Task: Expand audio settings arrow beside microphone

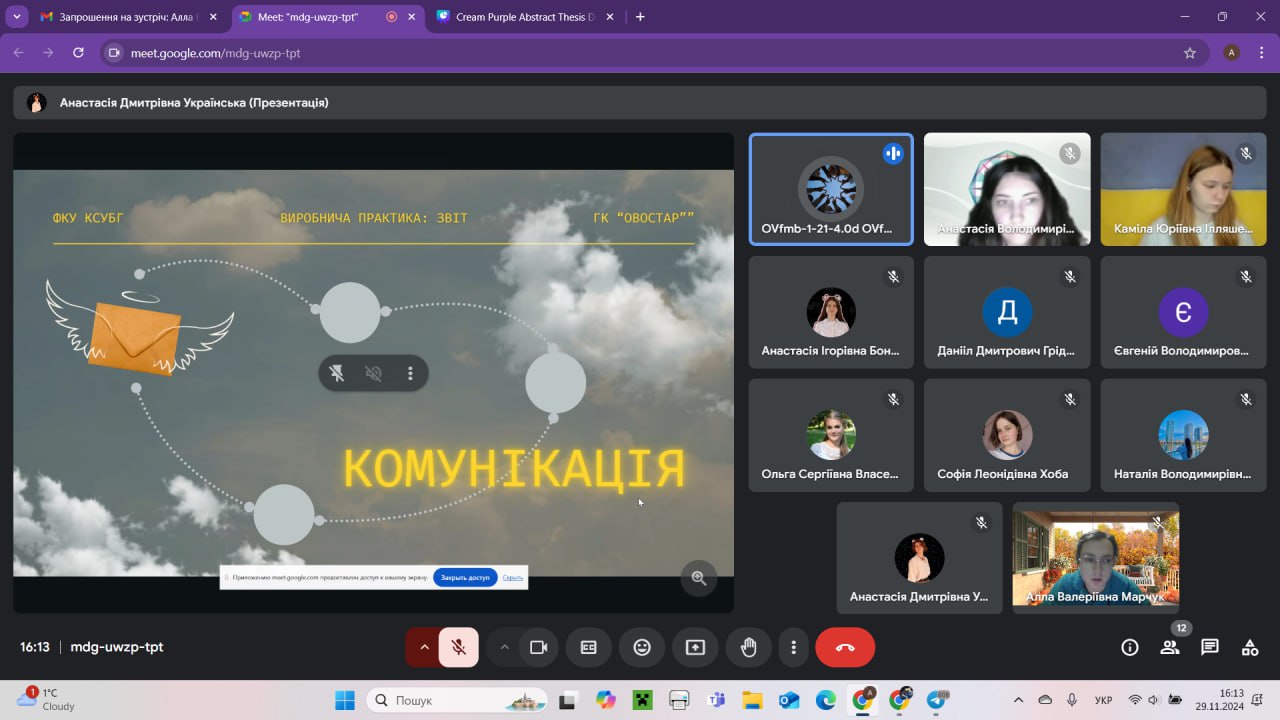Action: tap(424, 647)
